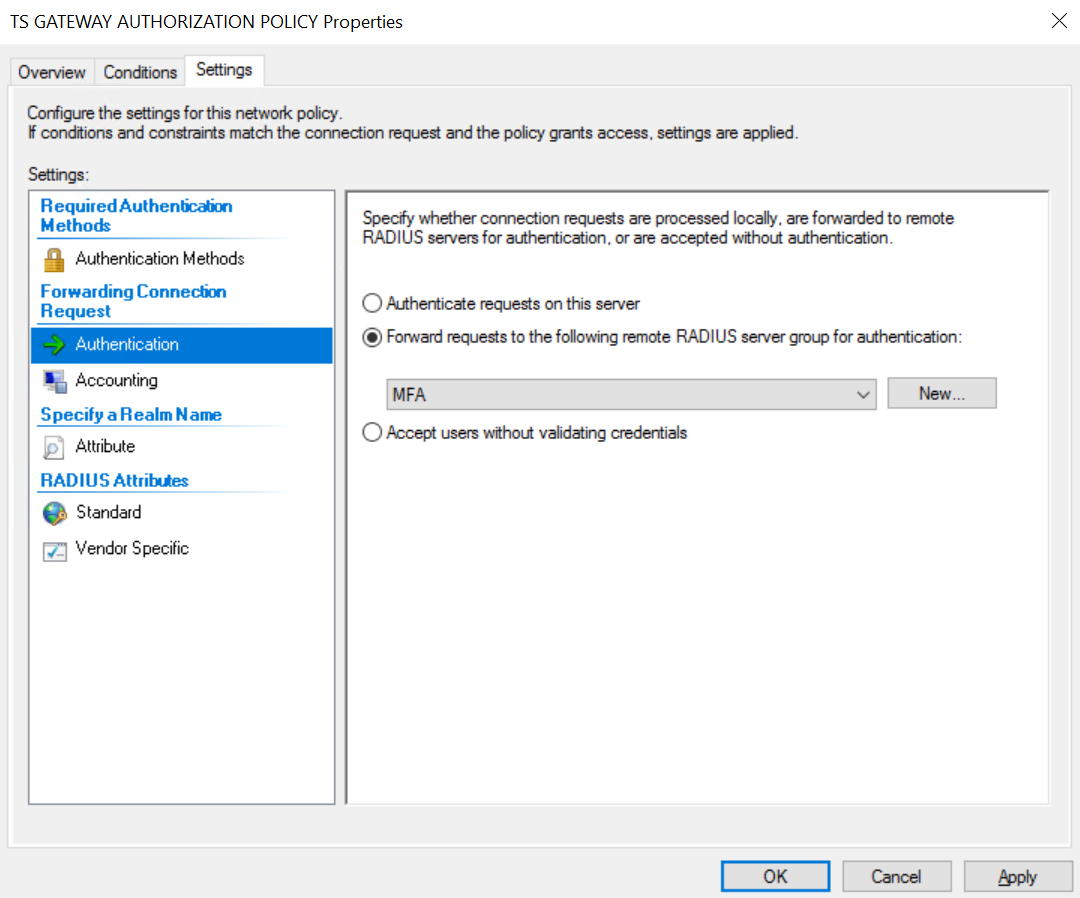Select forwarding requests to remote RADIUS group
Image resolution: width=1080 pixels, height=898 pixels.
click(x=371, y=337)
